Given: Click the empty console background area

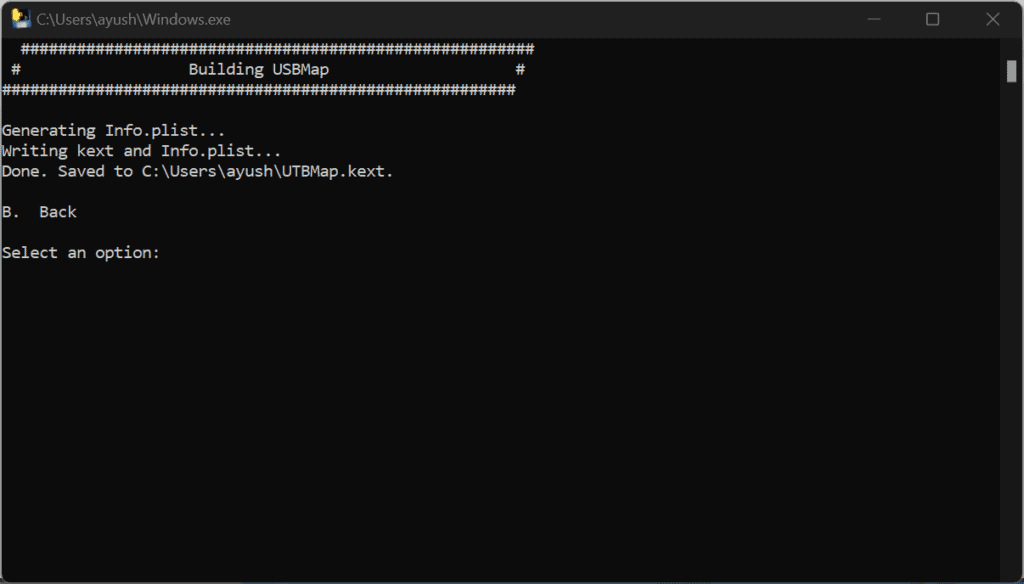Looking at the screenshot, I should click(500, 420).
